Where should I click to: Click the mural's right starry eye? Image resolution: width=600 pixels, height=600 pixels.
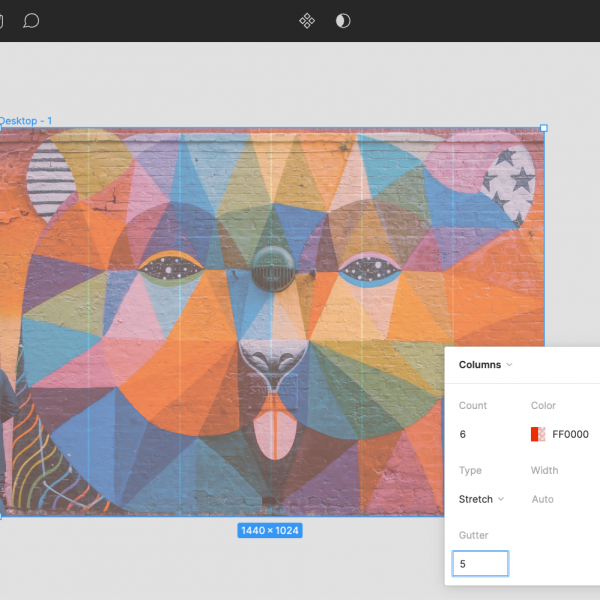[x=368, y=268]
